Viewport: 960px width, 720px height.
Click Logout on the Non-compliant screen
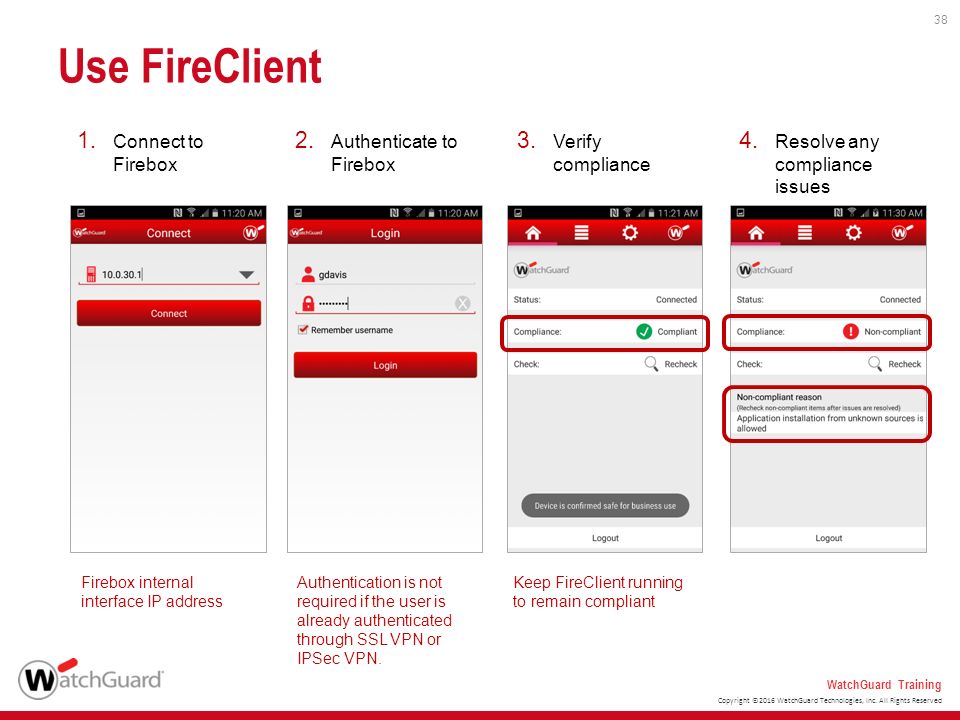828,538
